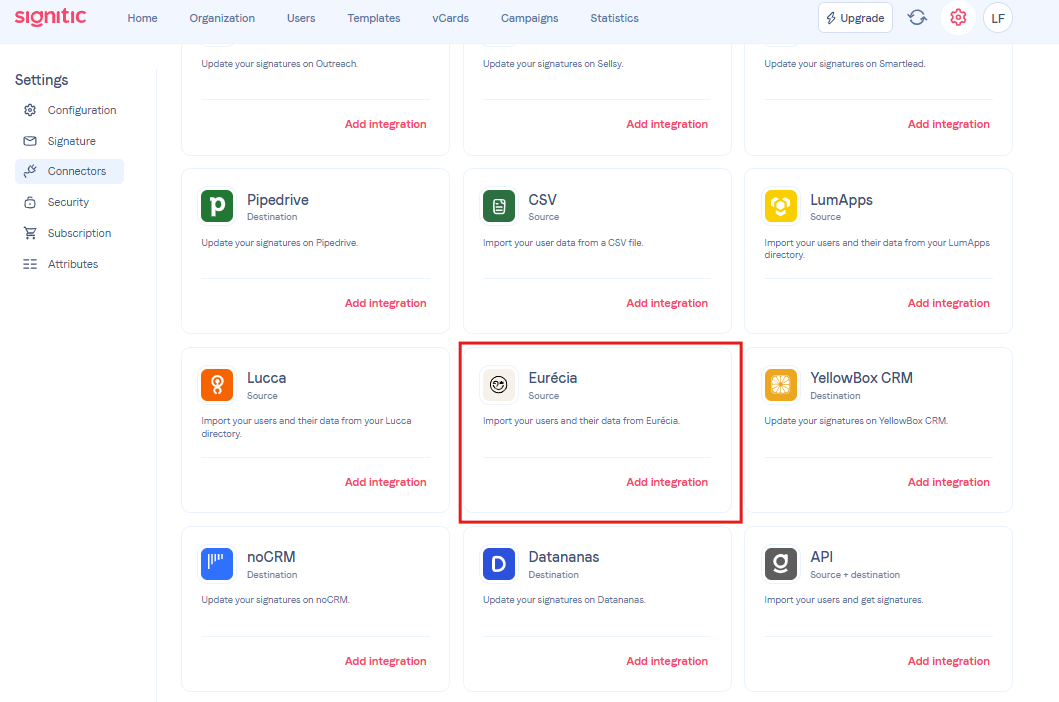Click the Signature envelope sidebar icon
Viewport: 1059px width, 702px height.
coord(30,141)
